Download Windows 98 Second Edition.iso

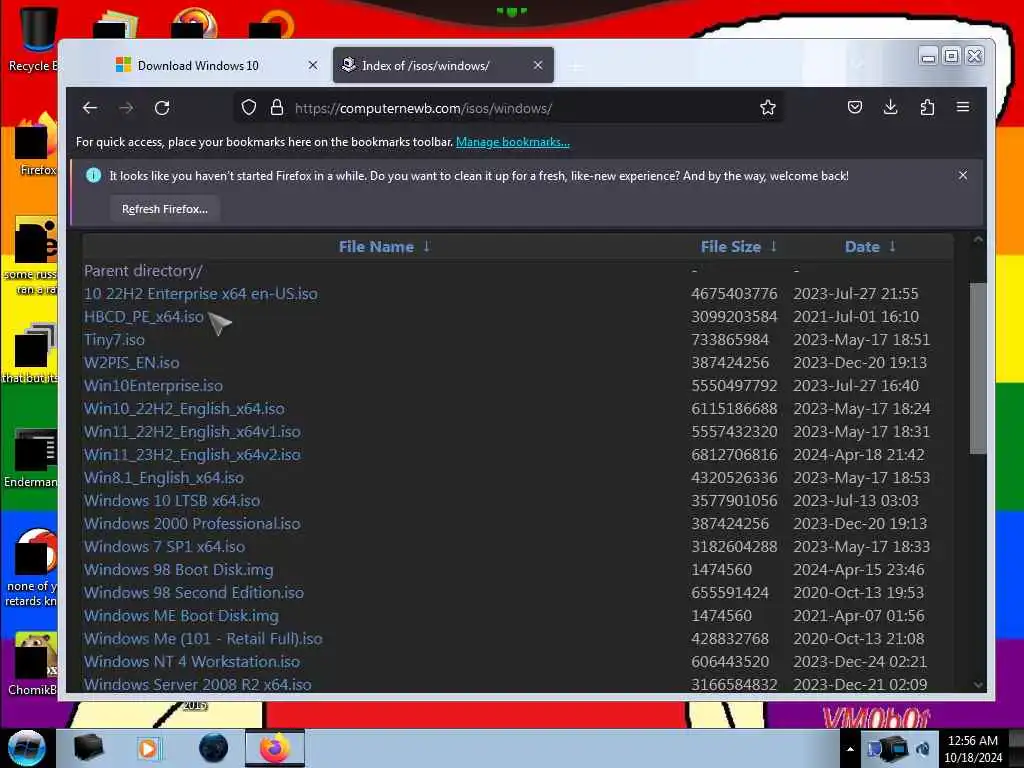(x=193, y=592)
